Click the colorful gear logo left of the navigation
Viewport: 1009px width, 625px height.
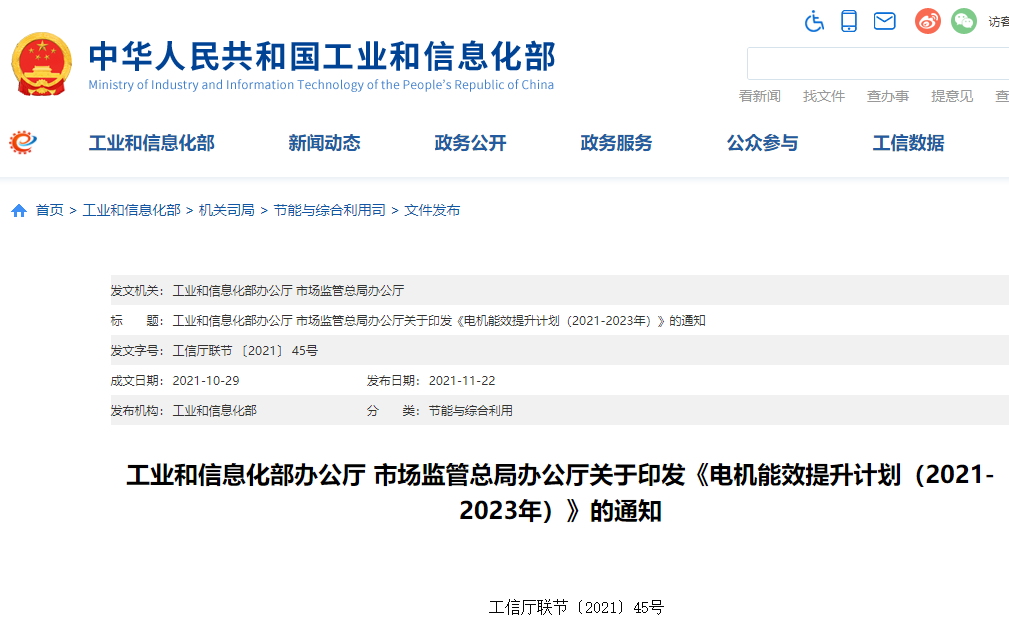point(22,142)
